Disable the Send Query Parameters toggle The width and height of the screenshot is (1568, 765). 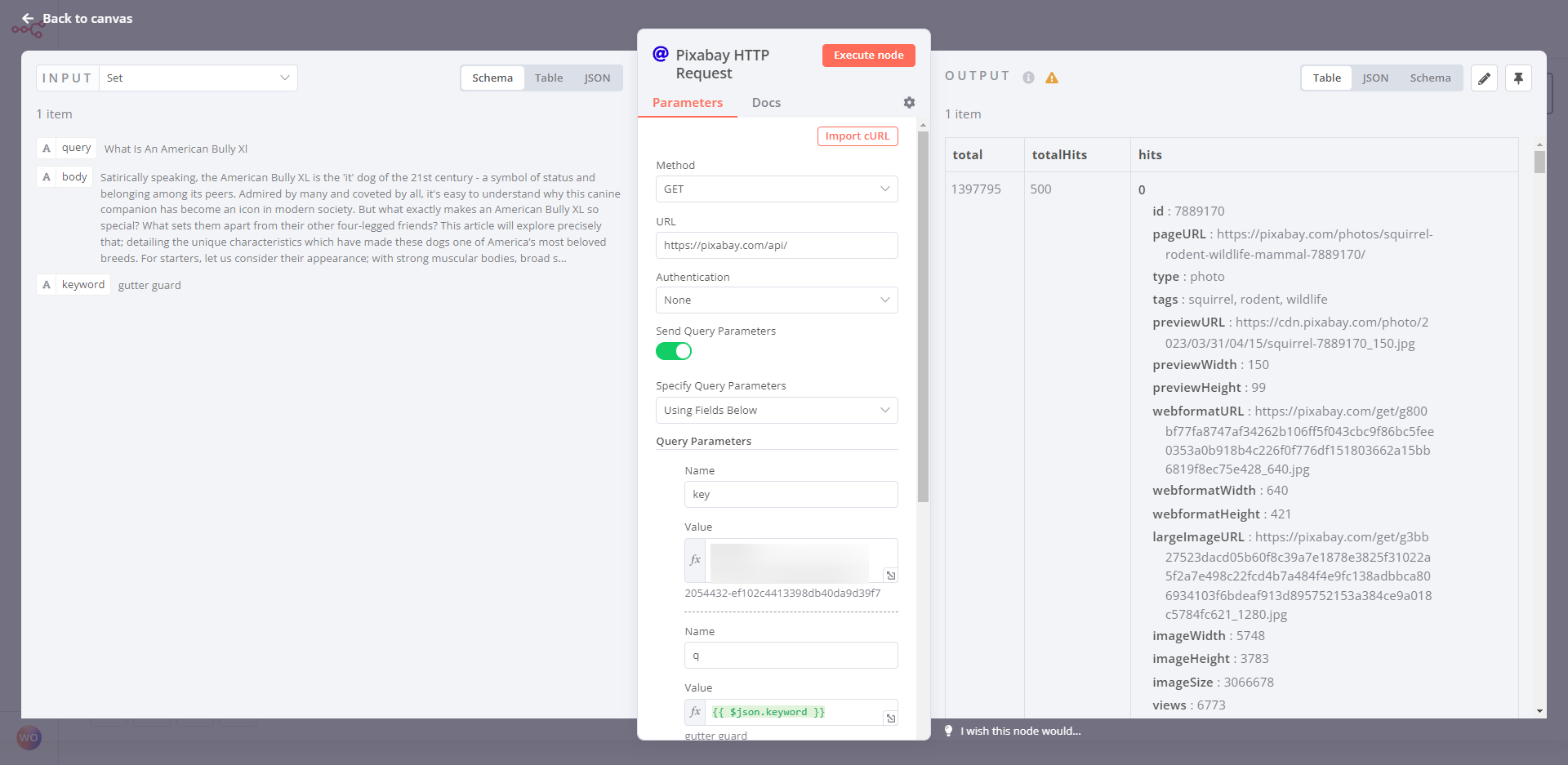pyautogui.click(x=674, y=351)
